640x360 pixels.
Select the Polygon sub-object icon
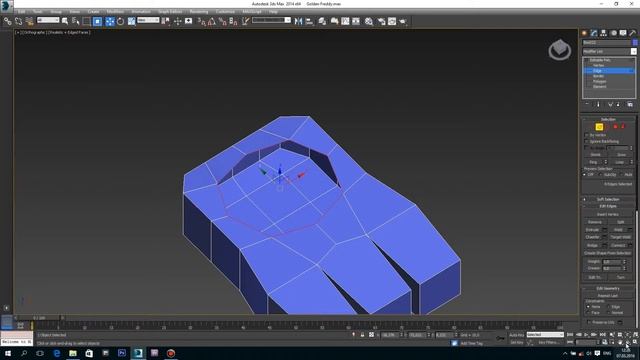[x=615, y=127]
